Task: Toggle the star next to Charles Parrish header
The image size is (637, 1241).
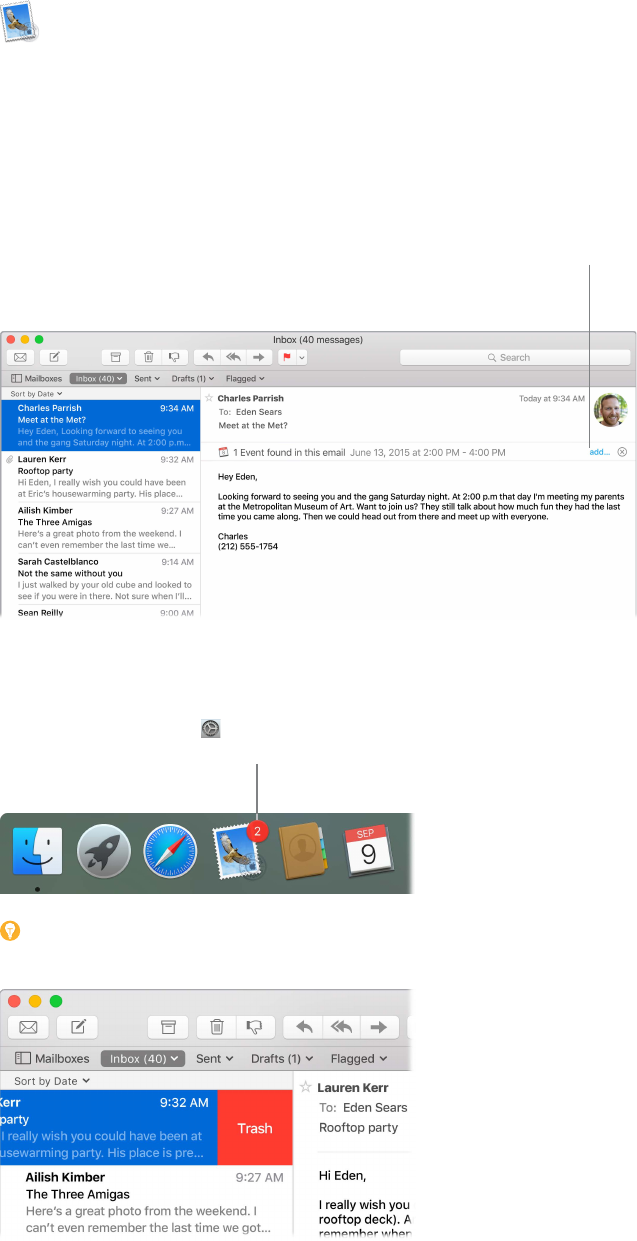Action: point(209,398)
